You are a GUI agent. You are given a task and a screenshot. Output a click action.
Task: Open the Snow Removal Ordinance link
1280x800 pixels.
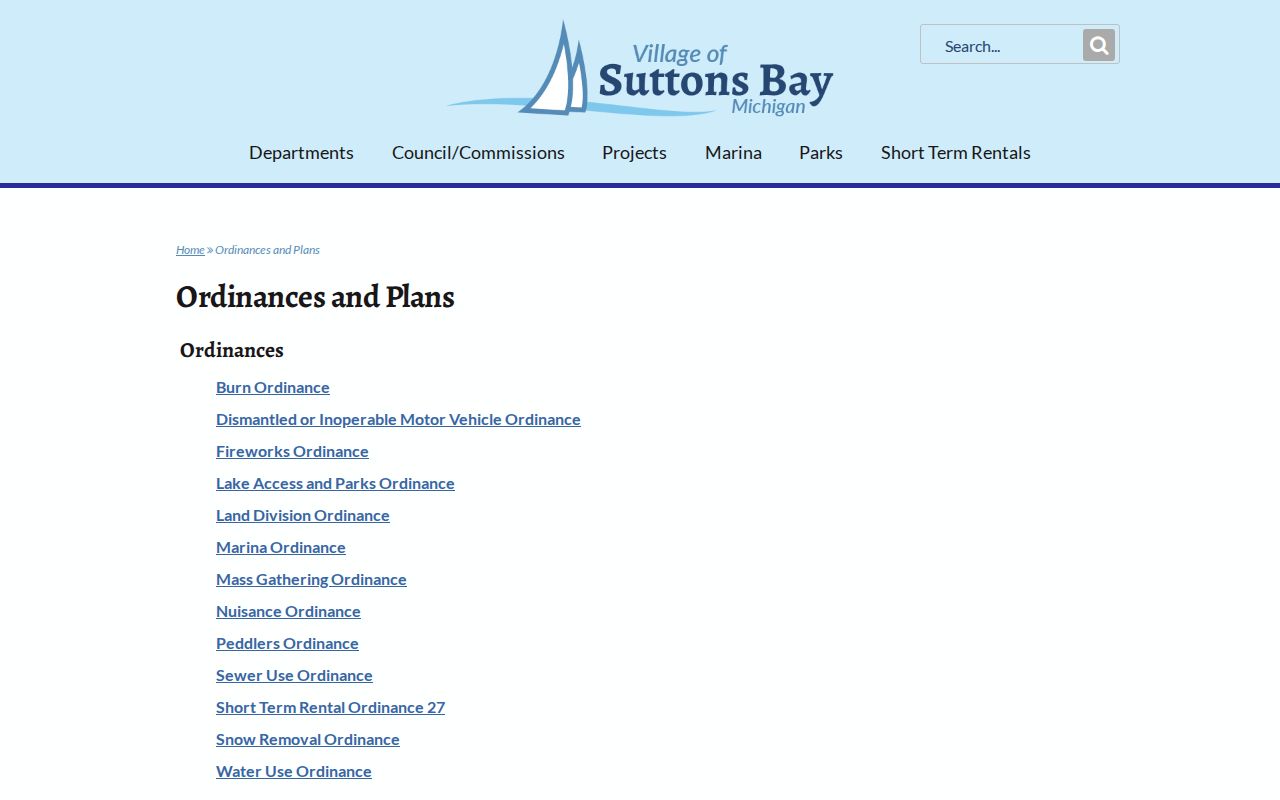[x=308, y=739]
